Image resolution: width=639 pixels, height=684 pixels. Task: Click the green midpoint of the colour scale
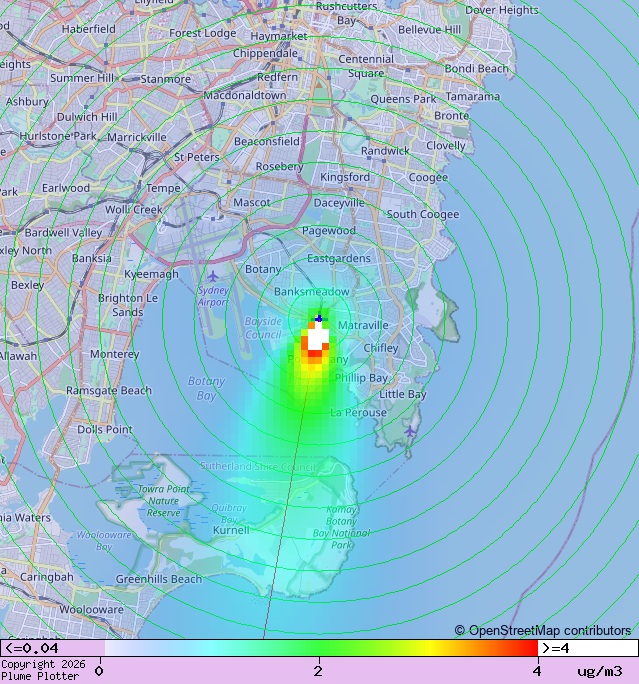tap(318, 648)
